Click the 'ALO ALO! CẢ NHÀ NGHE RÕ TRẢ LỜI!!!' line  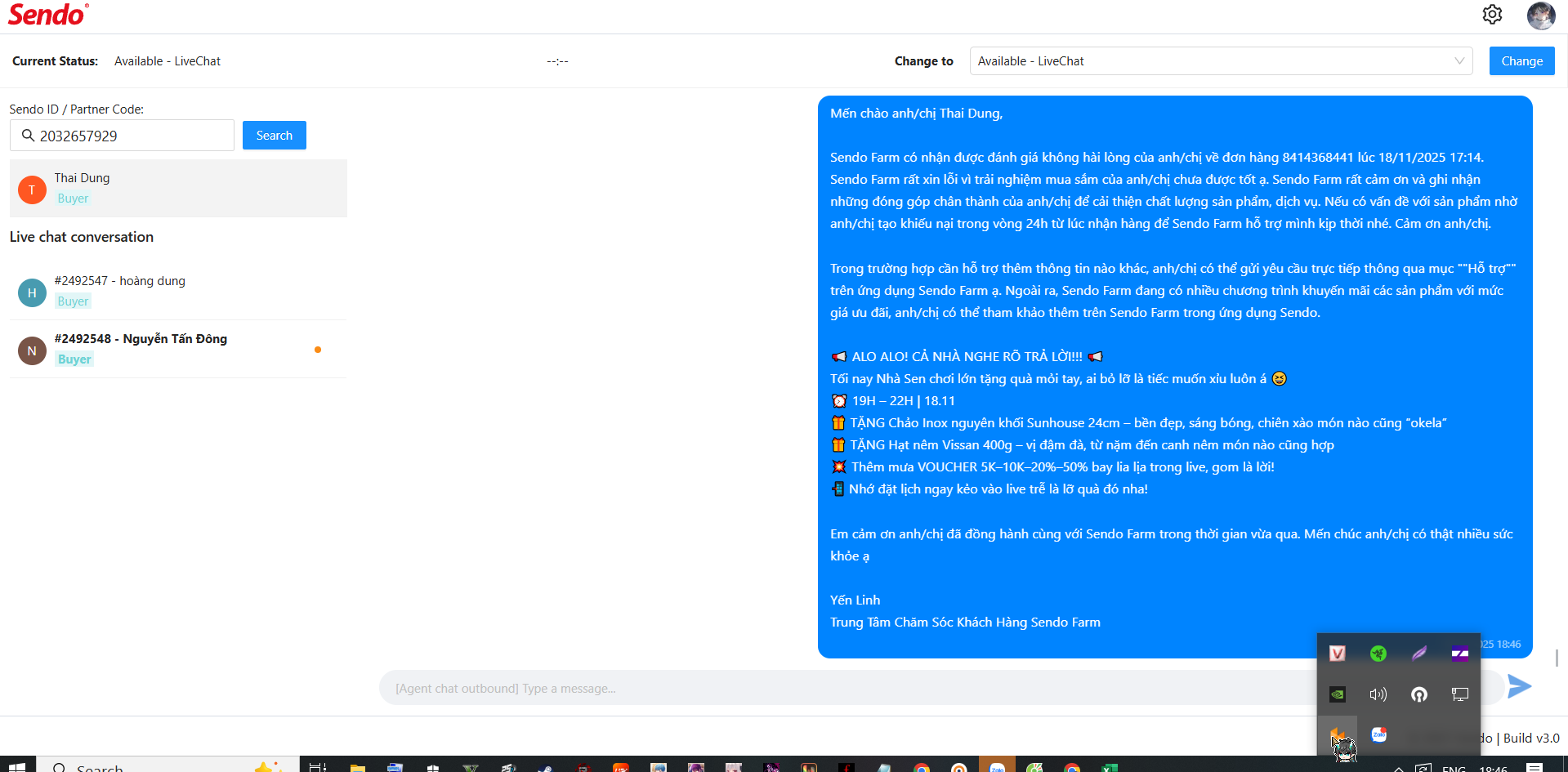tap(967, 357)
